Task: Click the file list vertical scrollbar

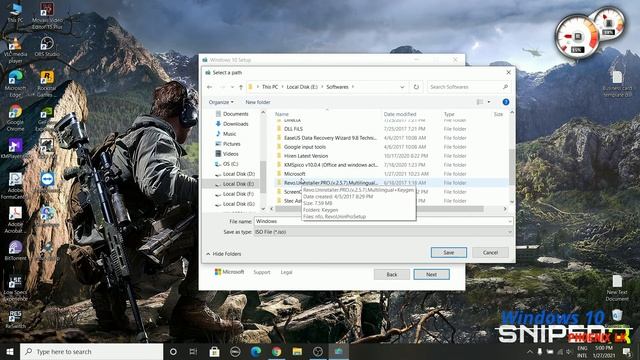Action: coord(512,167)
